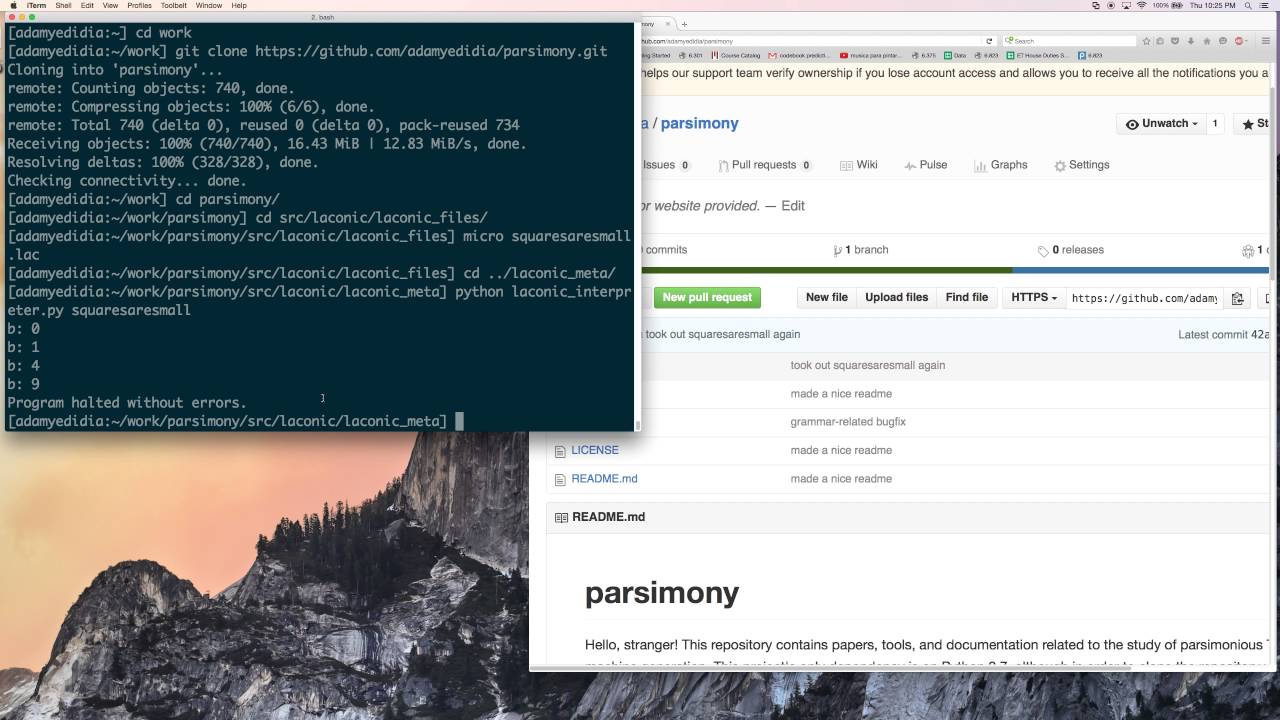Image resolution: width=1280 pixels, height=720 pixels.
Task: Open the Apple menu
Action: [13, 5]
